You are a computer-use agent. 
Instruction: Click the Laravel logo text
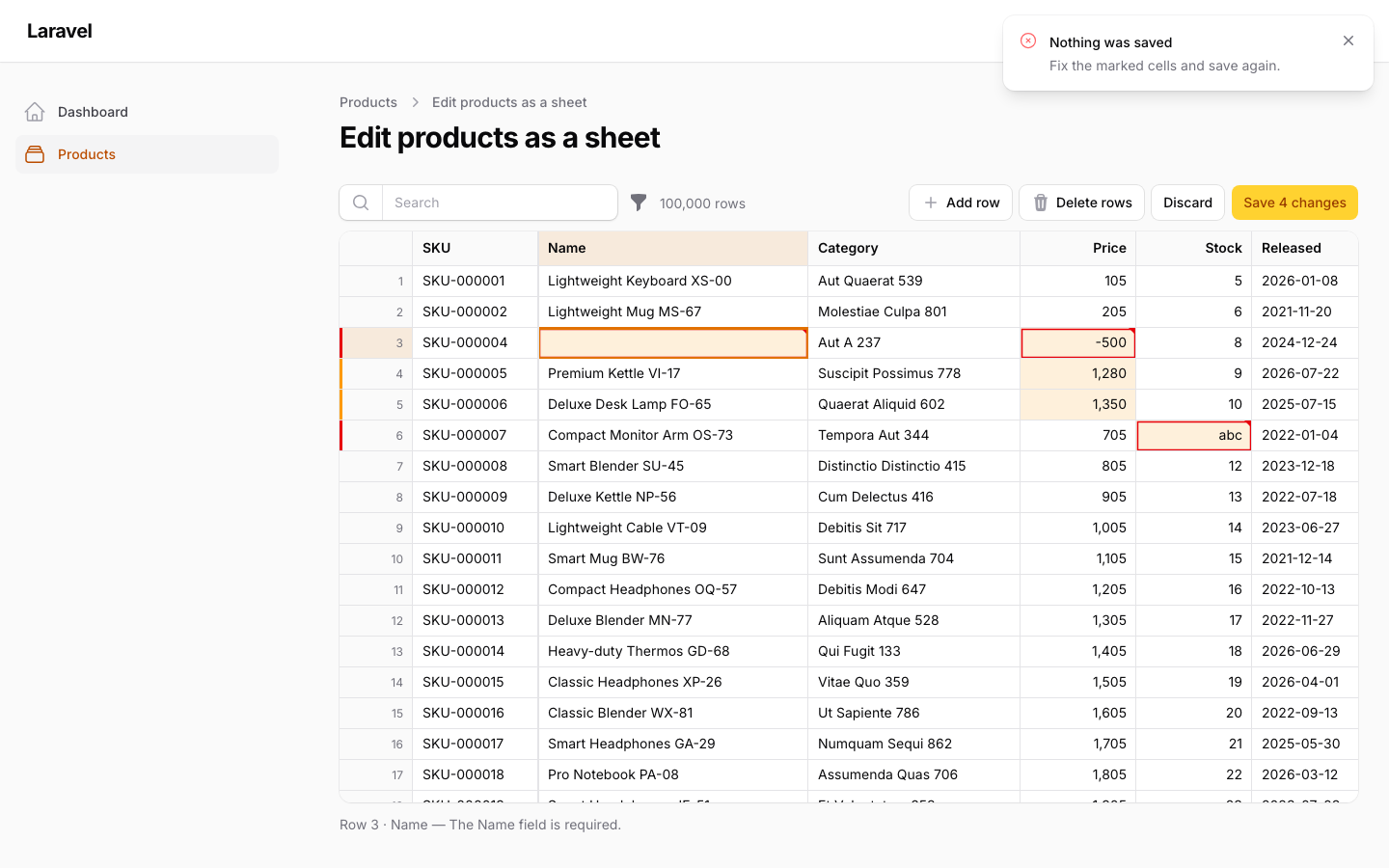point(60,31)
